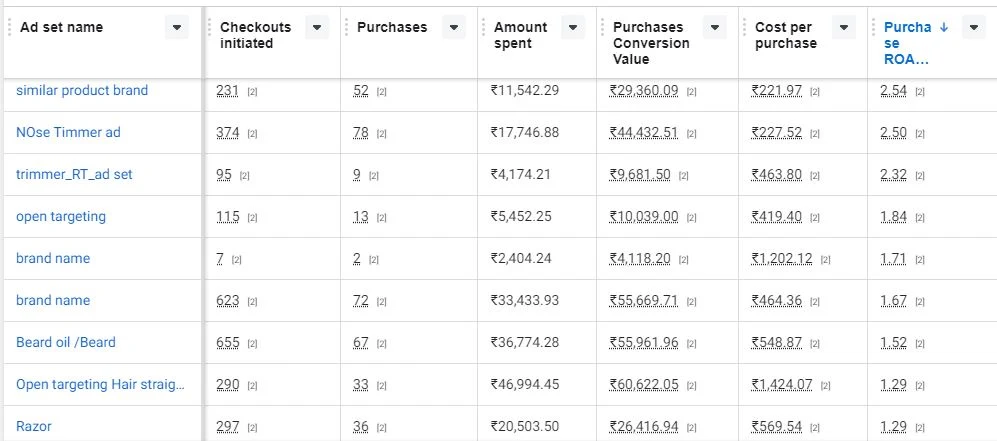
Task: Click the Ad set name column header
Action: coord(61,27)
